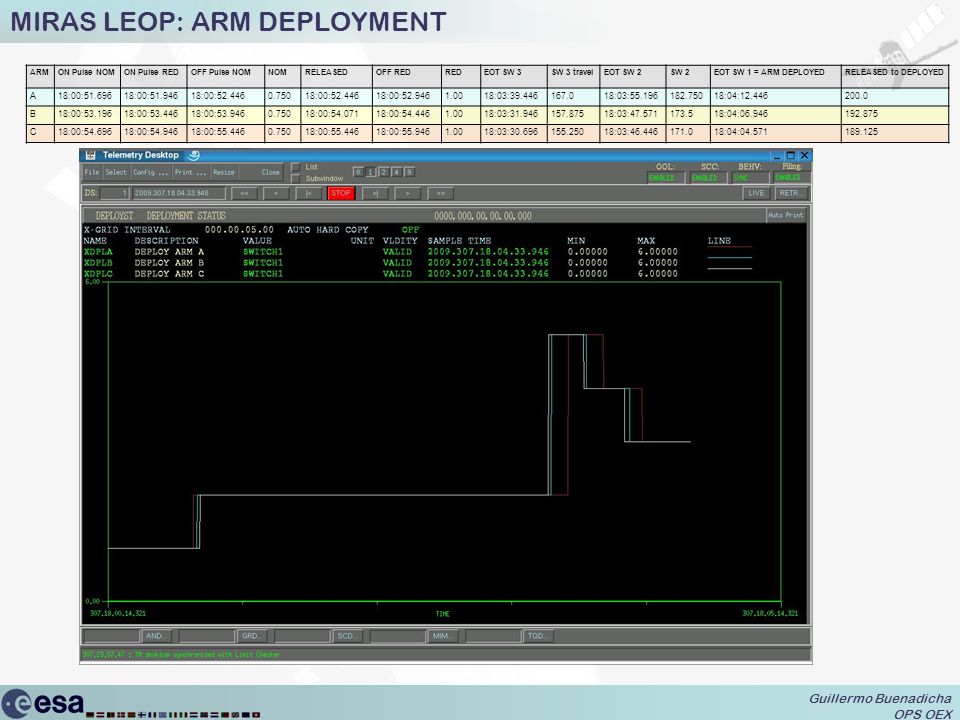960x720 pixels.
Task: Click the GRD... button
Action: point(253,636)
